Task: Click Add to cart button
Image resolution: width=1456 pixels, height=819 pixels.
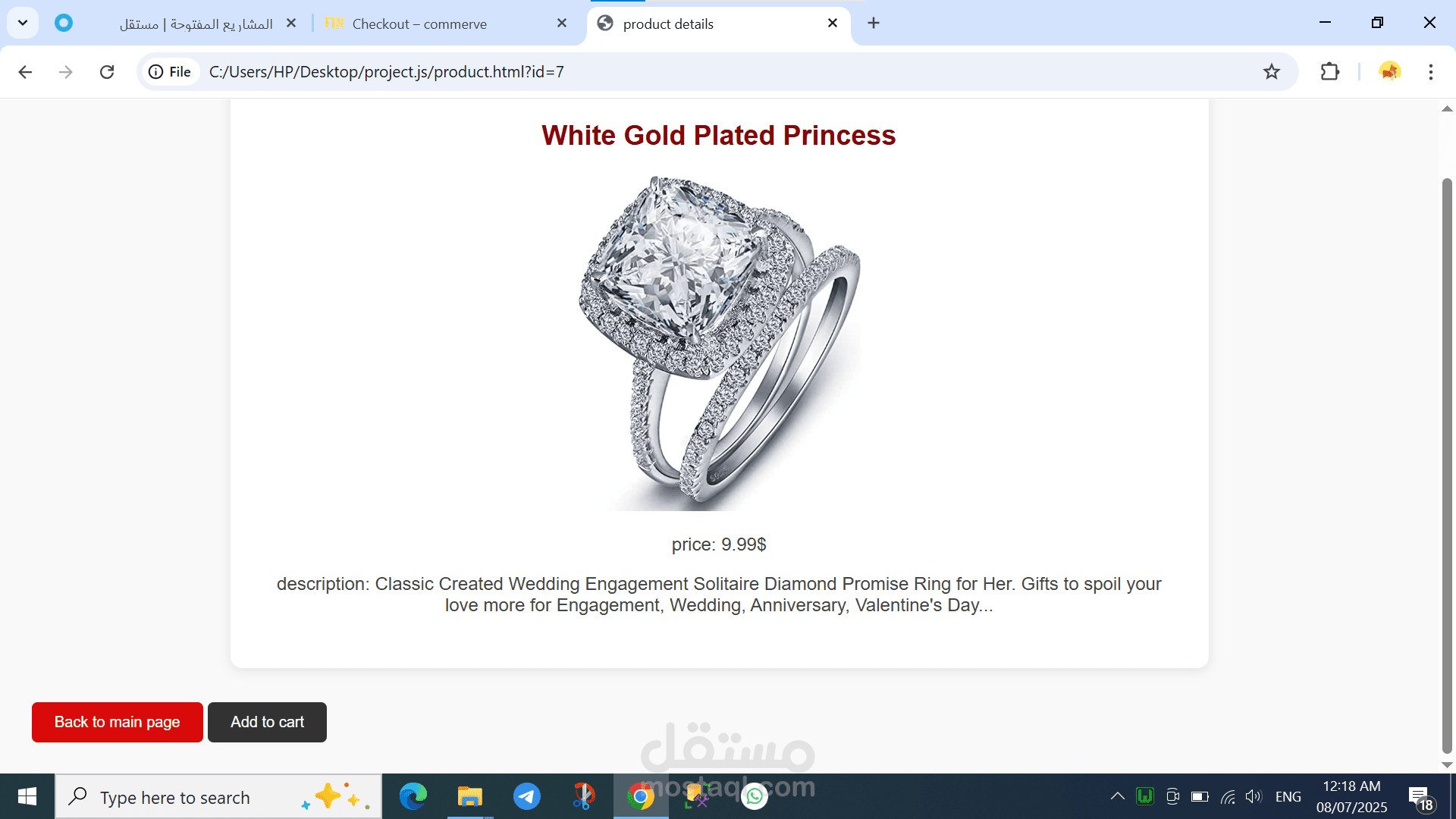Action: (x=267, y=722)
